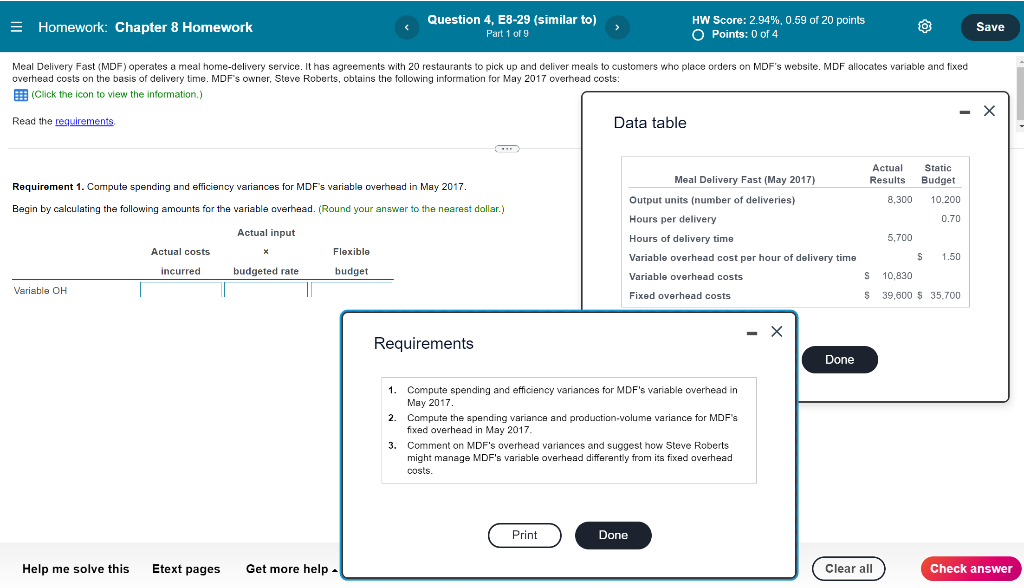Select the 10,200 static budget value

pyautogui.click(x=945, y=200)
